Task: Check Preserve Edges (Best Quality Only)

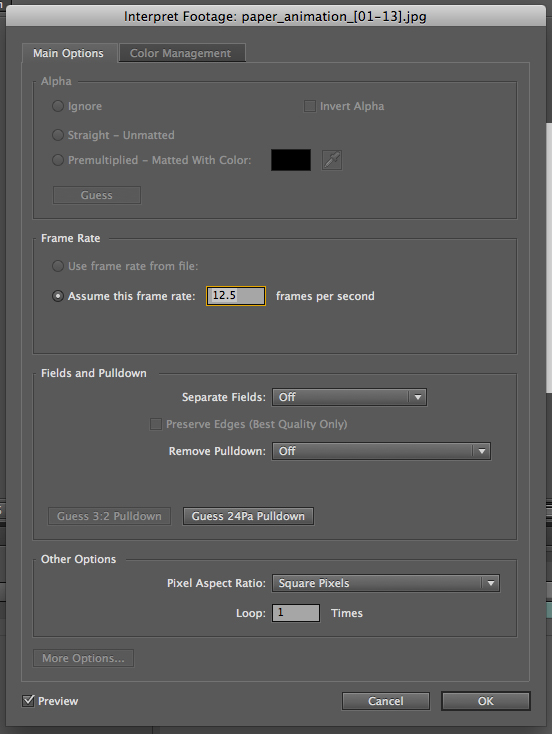Action: pos(155,424)
